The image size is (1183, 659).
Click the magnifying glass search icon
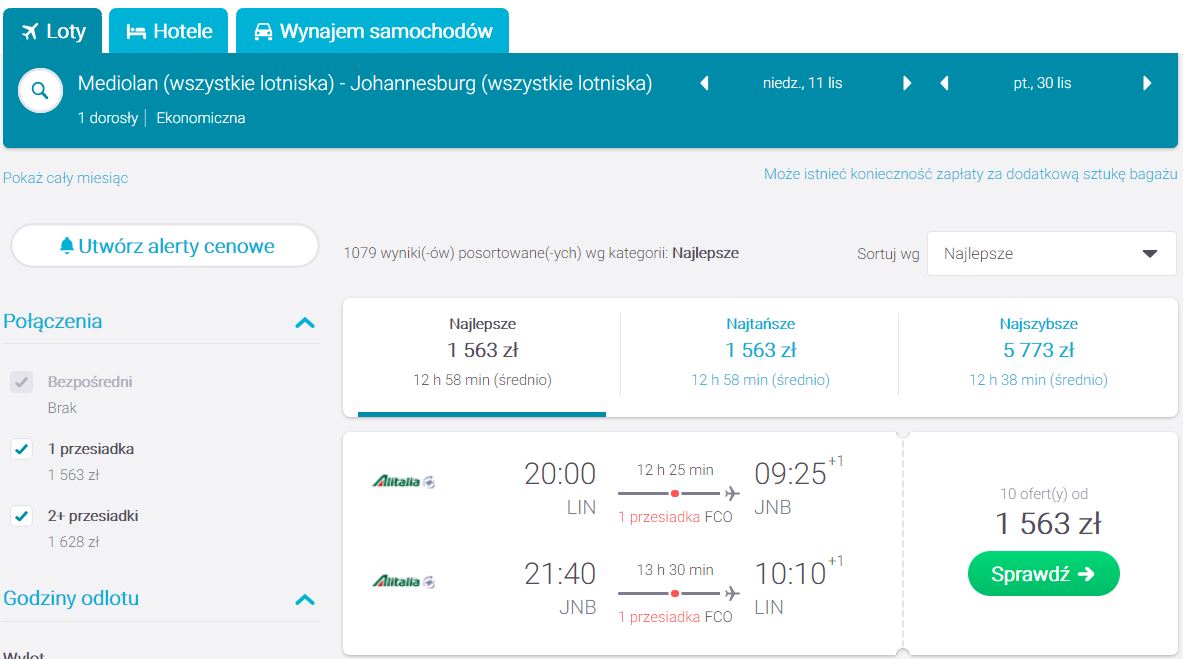[40, 91]
